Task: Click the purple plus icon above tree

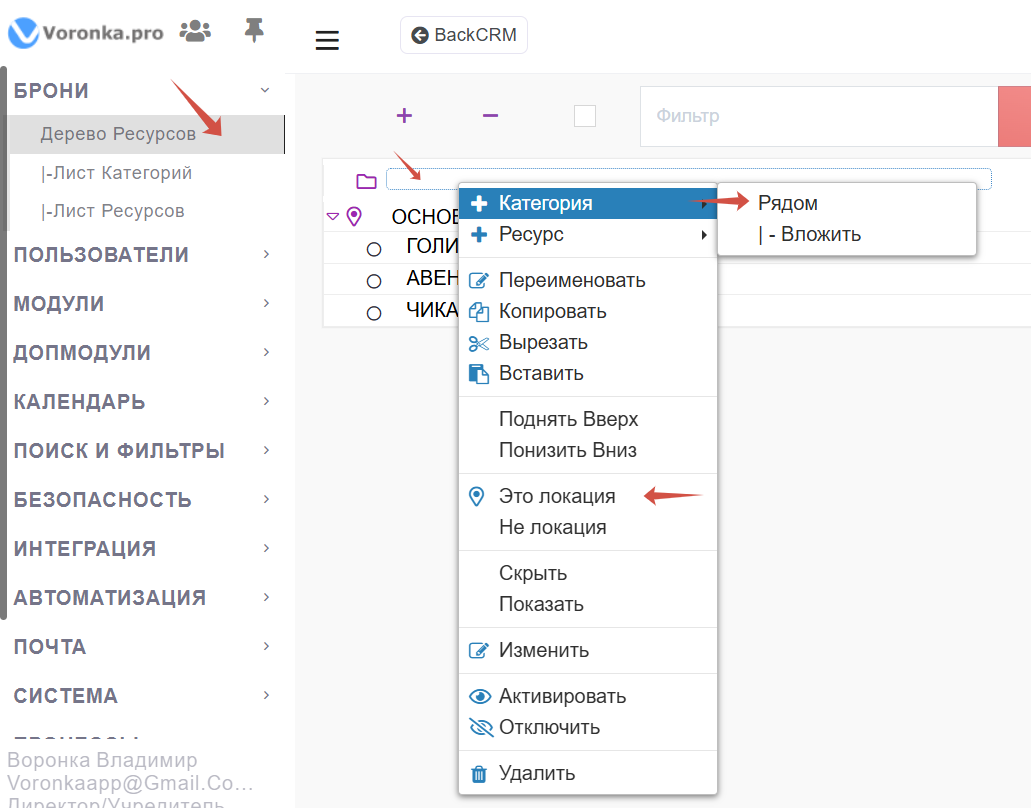Action: pos(404,116)
